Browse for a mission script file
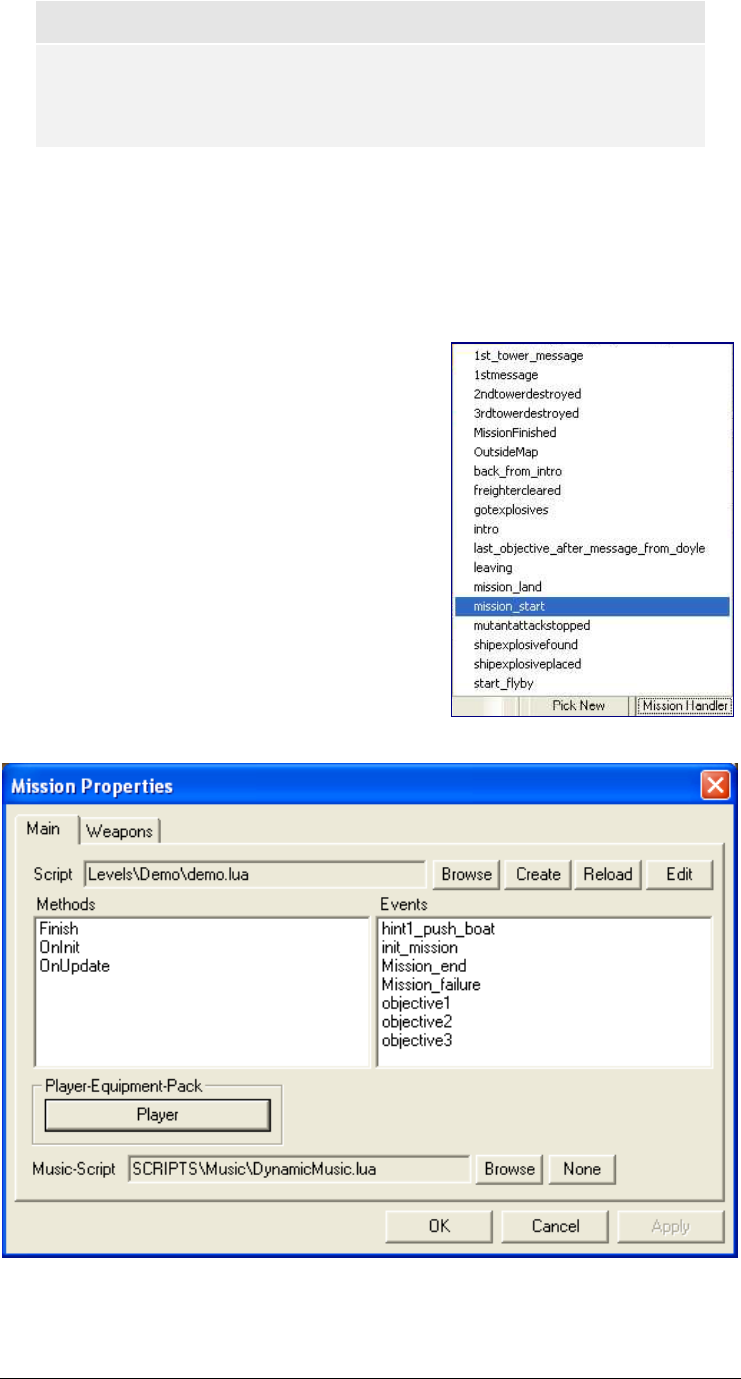Image resolution: width=741 pixels, height=1379 pixels. [x=467, y=874]
